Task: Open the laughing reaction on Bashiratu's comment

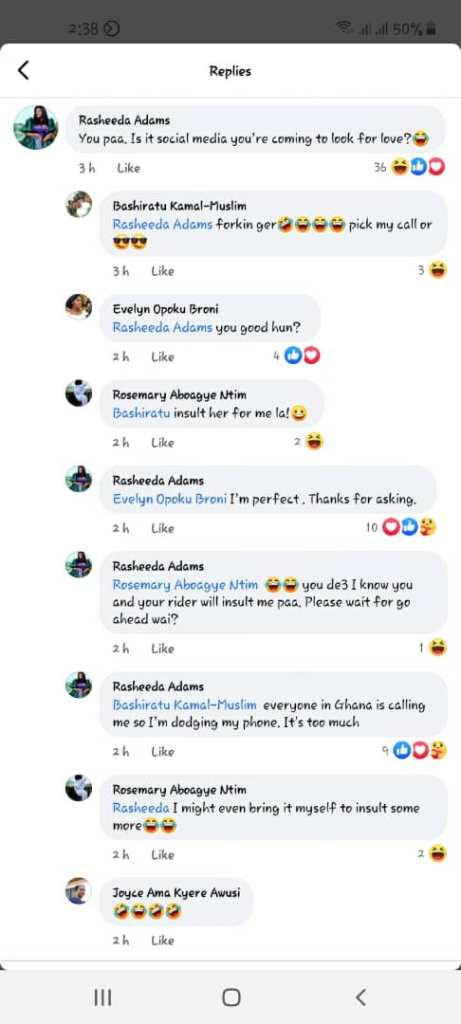Action: point(433,270)
